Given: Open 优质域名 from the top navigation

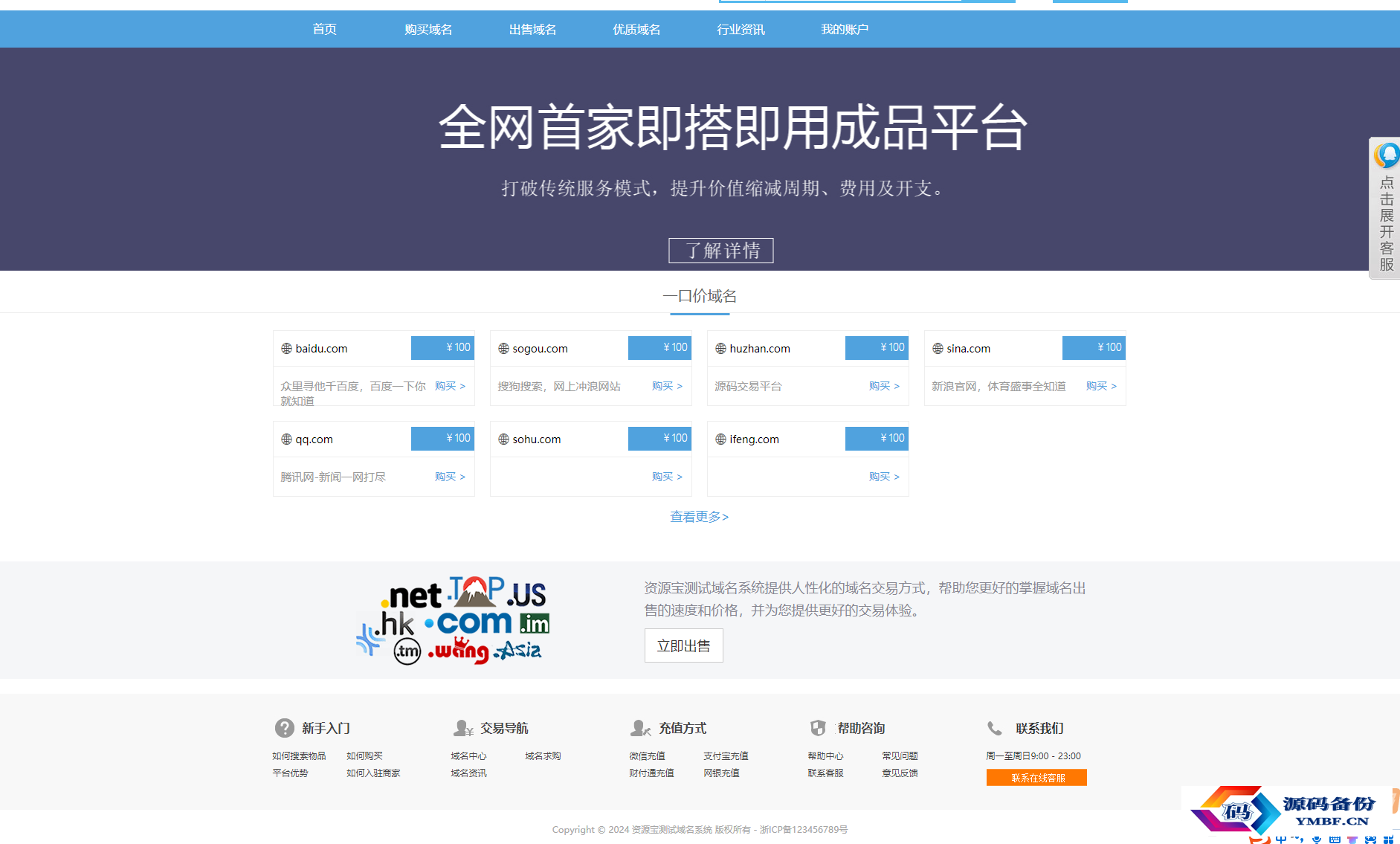Looking at the screenshot, I should pyautogui.click(x=636, y=29).
